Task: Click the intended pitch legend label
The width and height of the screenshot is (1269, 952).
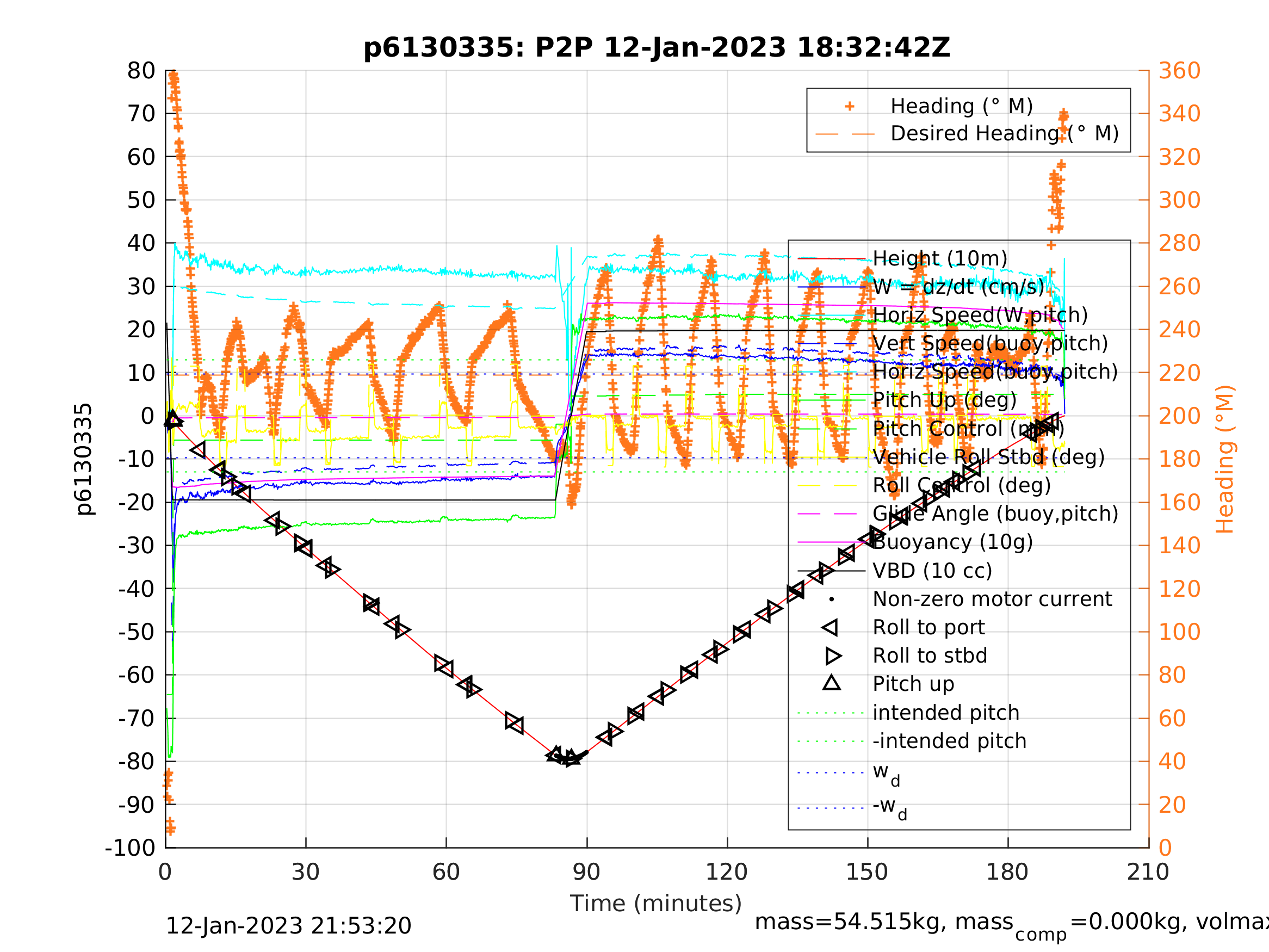Action: (946, 712)
